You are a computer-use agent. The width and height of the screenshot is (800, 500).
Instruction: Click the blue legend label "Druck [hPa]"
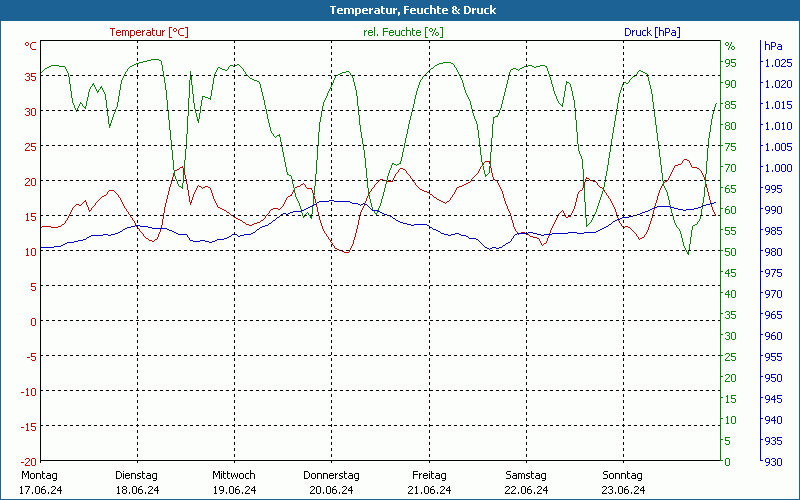(652, 32)
